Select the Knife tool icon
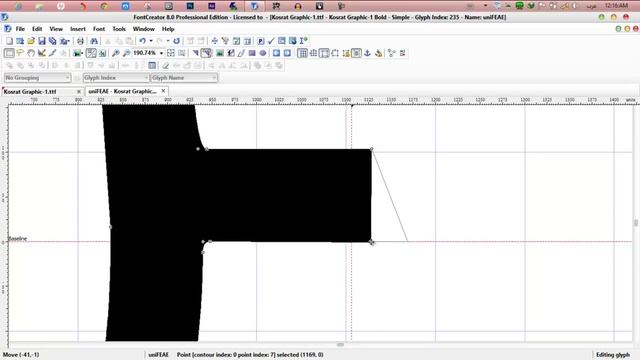Screen dimensions: 640x360 52,53
